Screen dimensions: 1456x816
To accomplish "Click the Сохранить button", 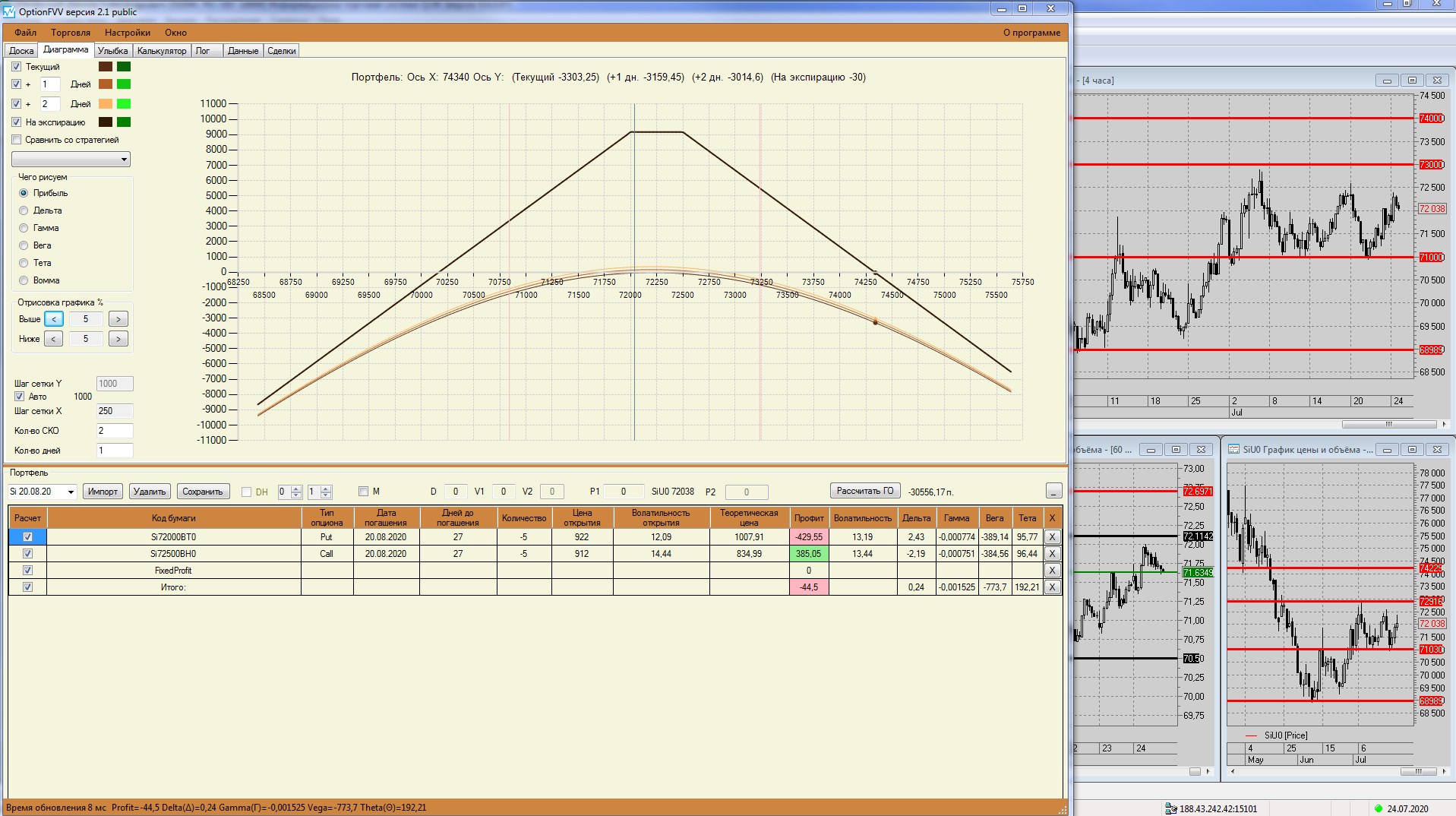I will tap(203, 492).
